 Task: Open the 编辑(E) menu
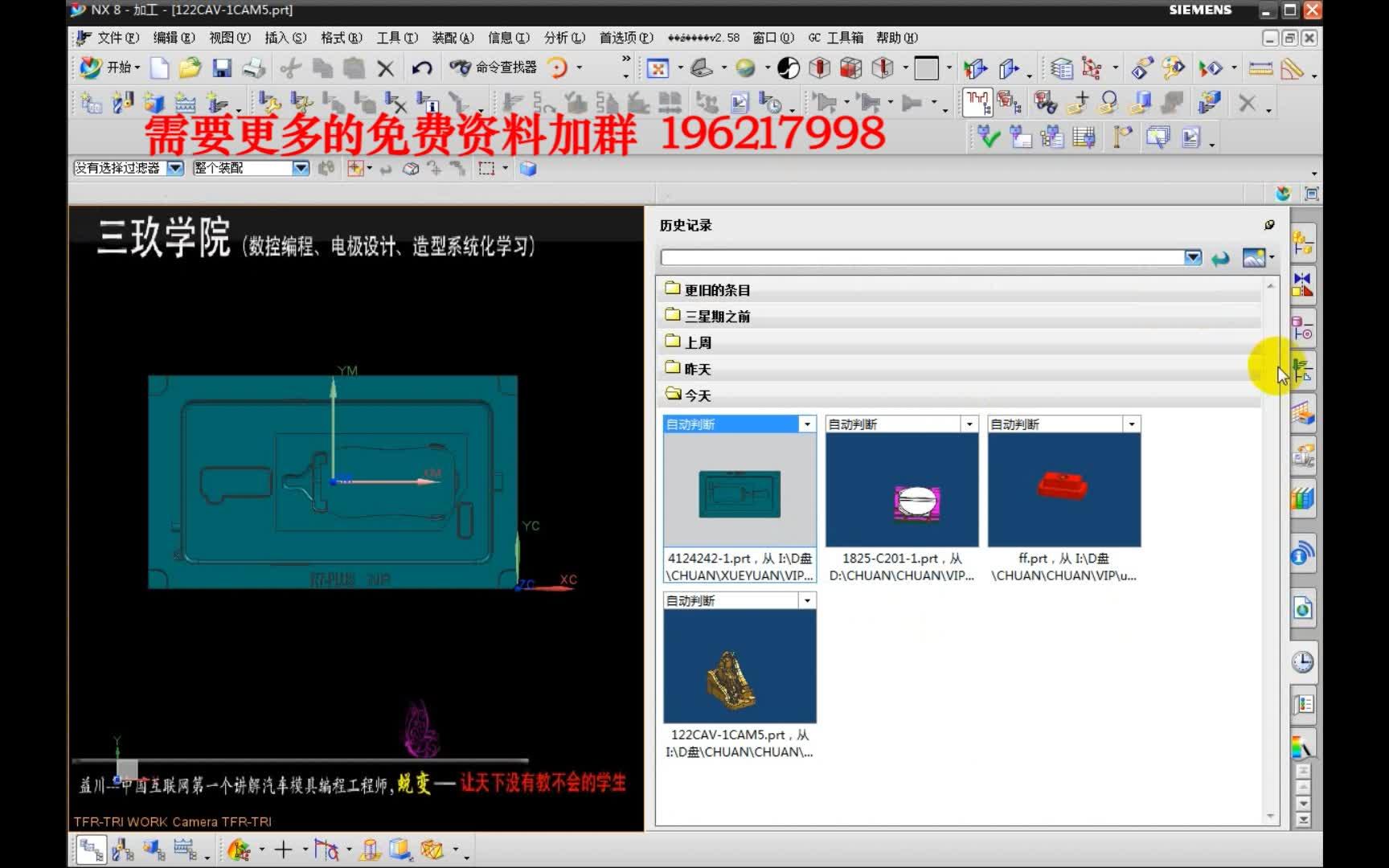174,37
